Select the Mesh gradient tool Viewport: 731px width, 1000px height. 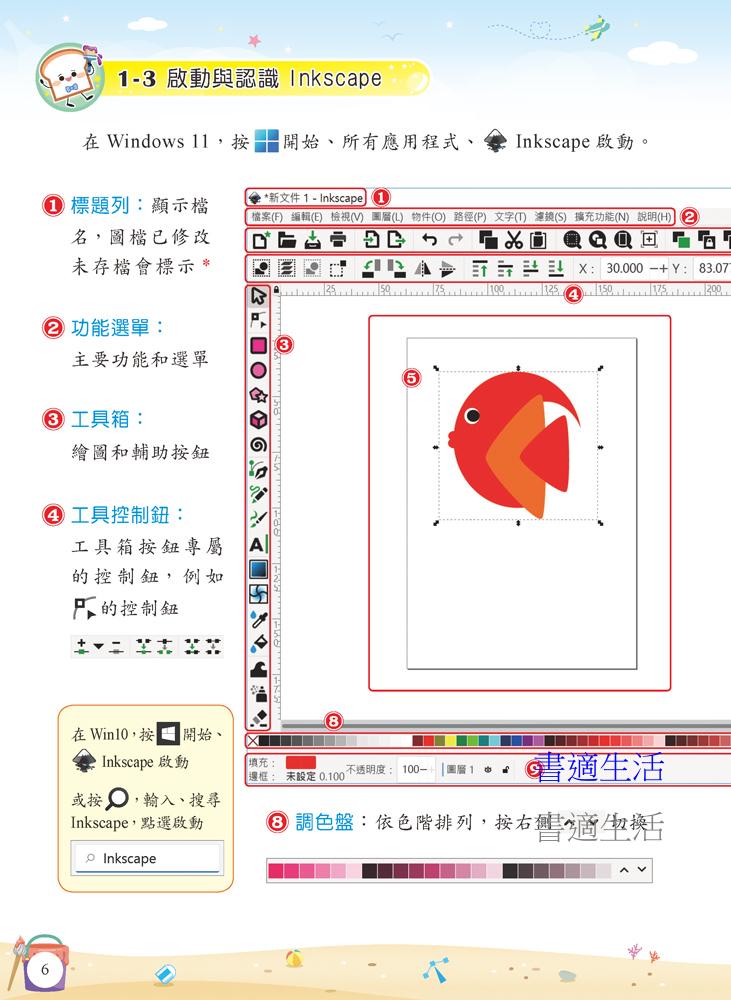(x=258, y=594)
